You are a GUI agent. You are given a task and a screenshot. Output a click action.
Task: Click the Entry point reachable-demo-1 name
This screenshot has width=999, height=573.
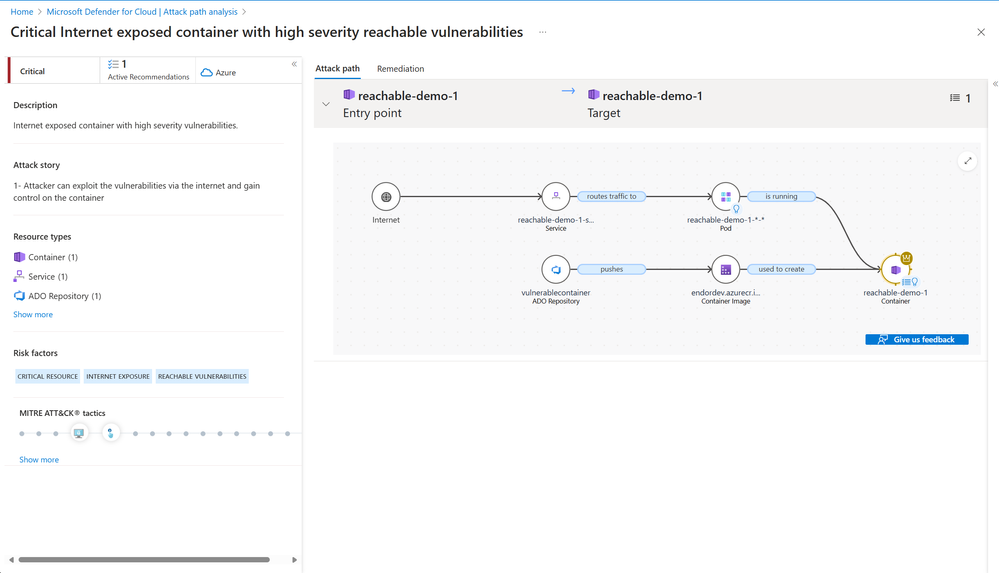click(408, 96)
